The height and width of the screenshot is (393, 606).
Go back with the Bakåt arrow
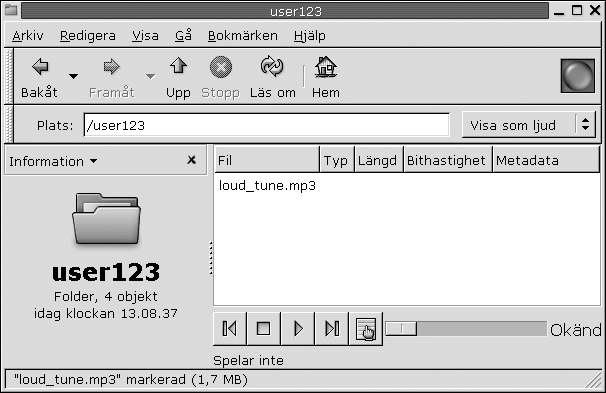[x=40, y=77]
